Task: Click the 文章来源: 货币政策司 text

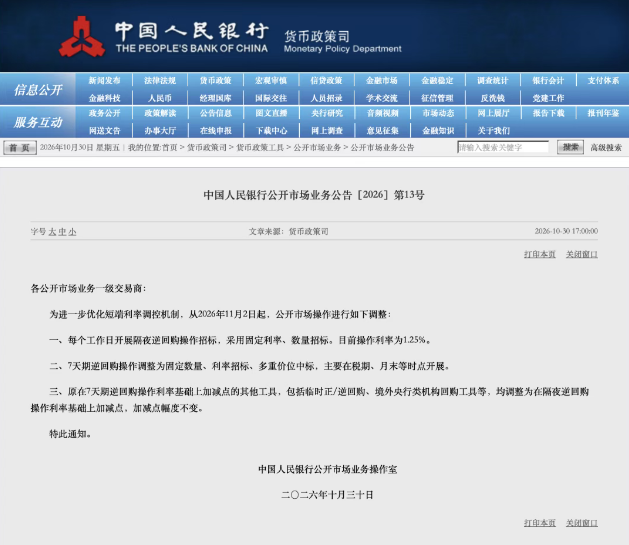Action: pos(288,231)
